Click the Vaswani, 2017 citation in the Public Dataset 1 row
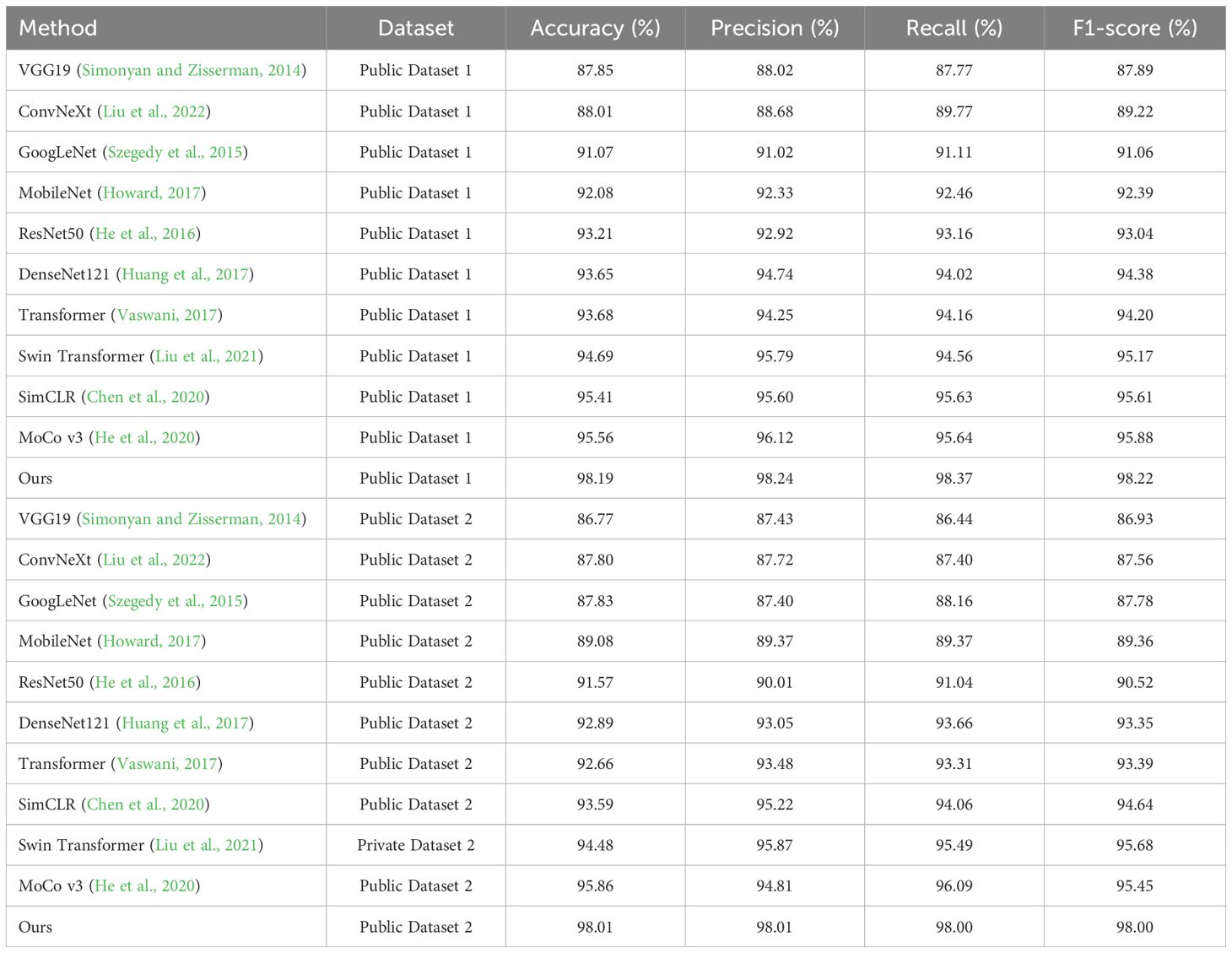 (x=166, y=316)
